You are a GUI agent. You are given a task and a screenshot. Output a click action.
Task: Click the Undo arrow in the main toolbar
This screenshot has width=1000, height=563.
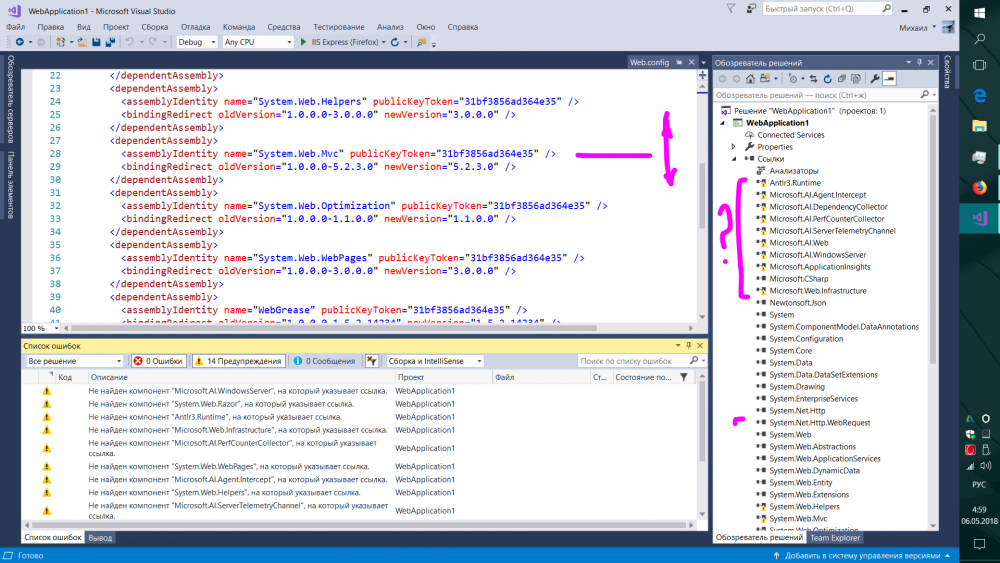tap(129, 42)
